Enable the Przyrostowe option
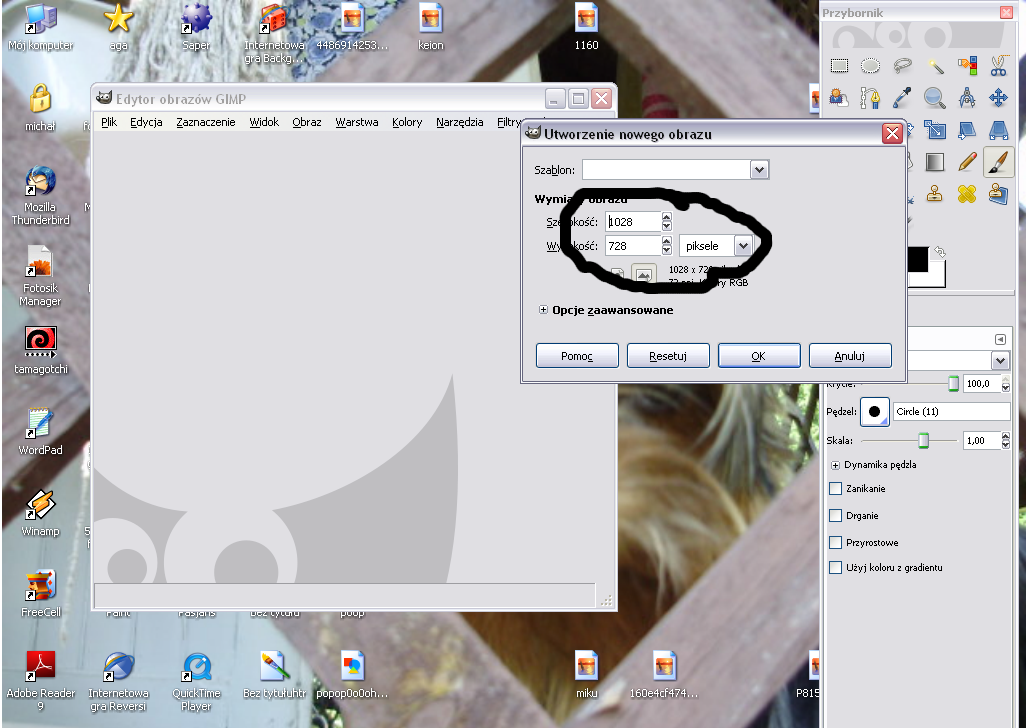This screenshot has width=1028, height=728. click(835, 542)
